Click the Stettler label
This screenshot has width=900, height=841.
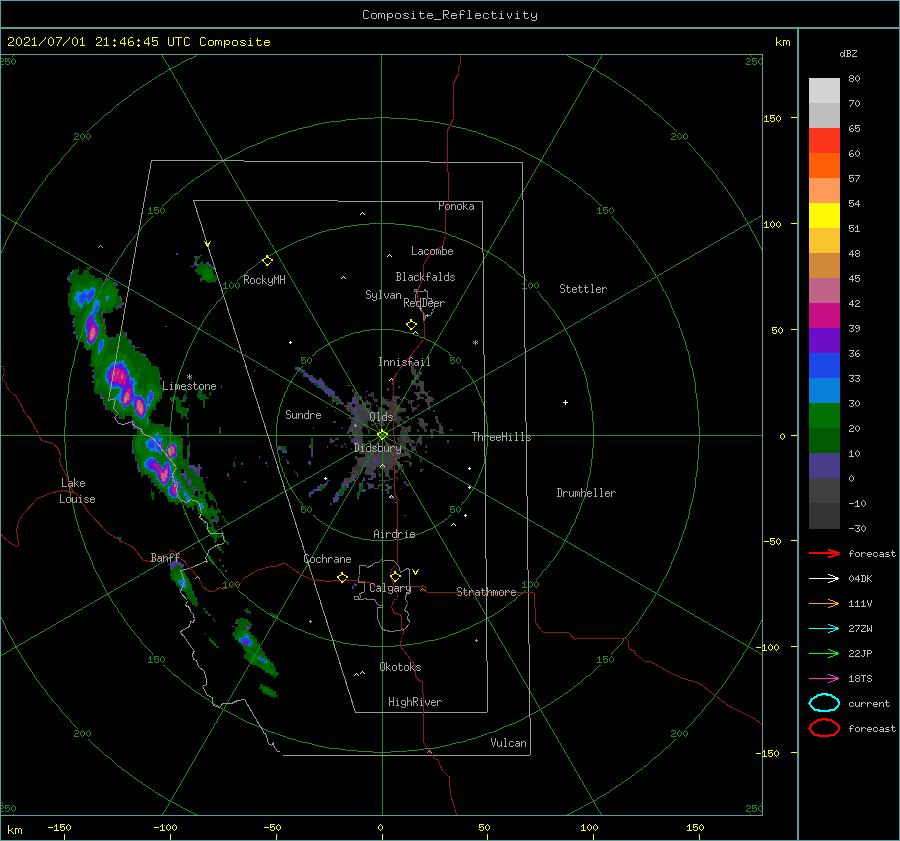pyautogui.click(x=583, y=289)
